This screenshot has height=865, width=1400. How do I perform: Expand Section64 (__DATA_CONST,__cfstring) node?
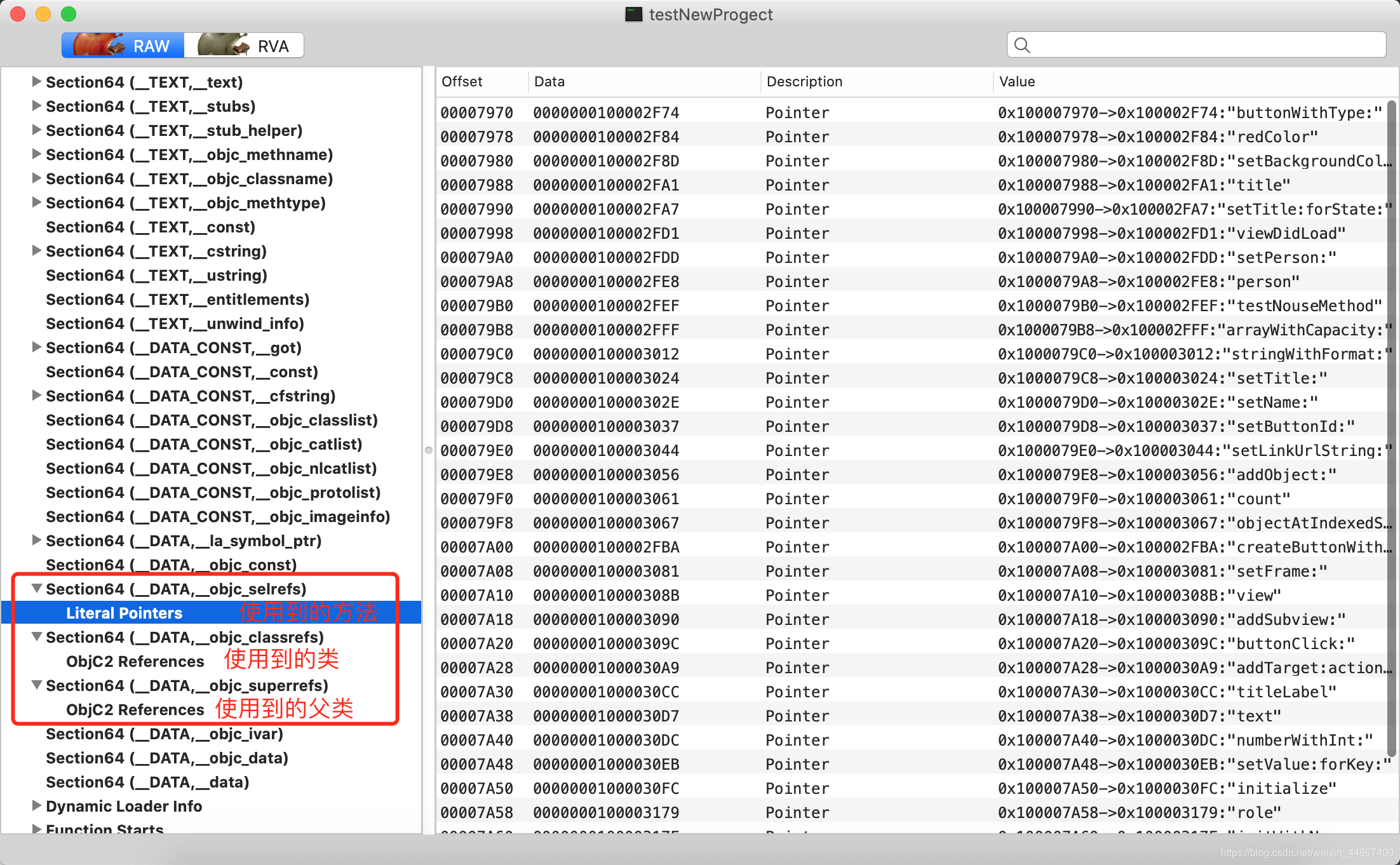tap(37, 396)
